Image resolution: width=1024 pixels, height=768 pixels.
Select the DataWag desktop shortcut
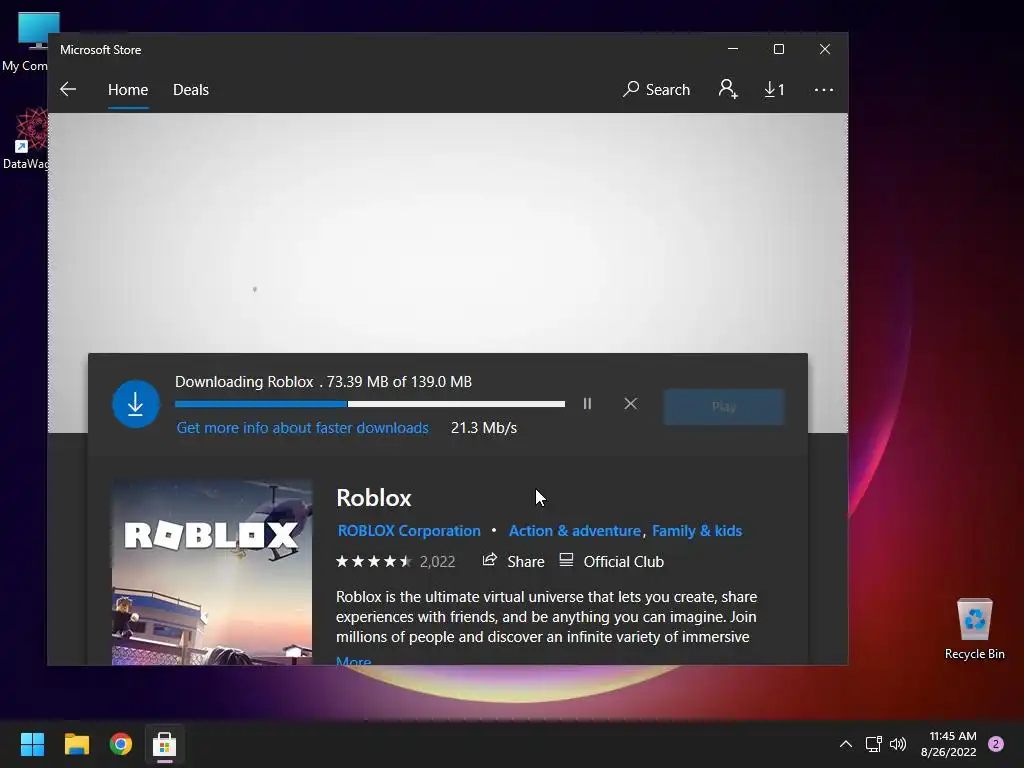pyautogui.click(x=25, y=140)
